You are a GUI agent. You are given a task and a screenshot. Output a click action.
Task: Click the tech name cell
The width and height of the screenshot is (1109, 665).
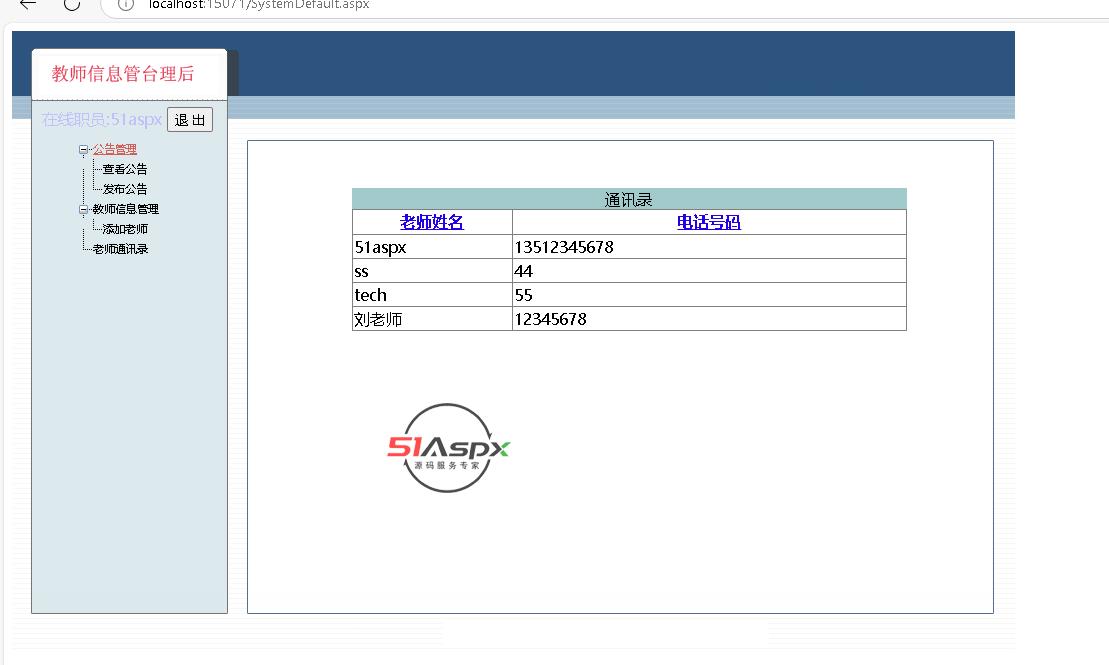[432, 295]
